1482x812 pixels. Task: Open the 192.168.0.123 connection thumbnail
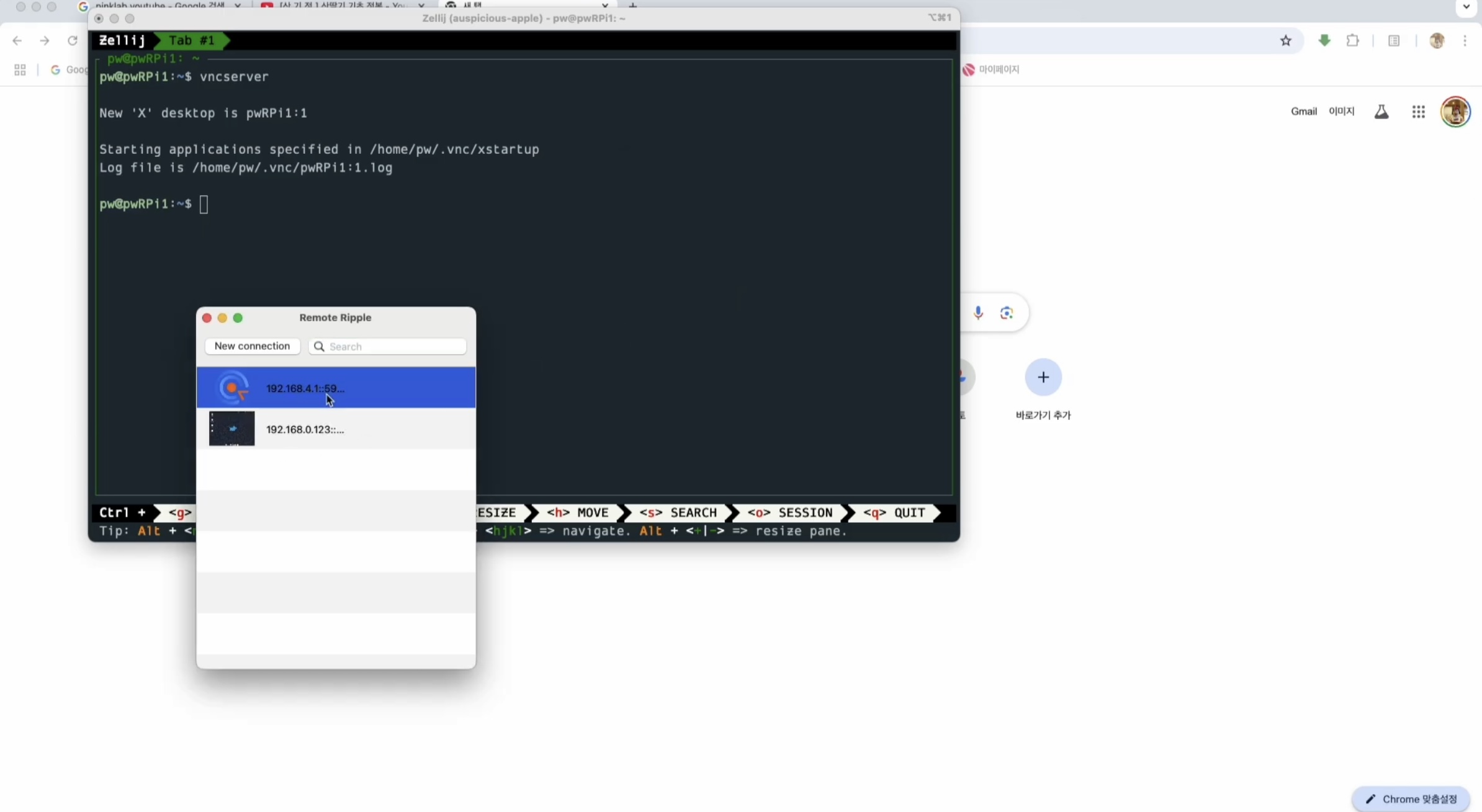pos(231,429)
